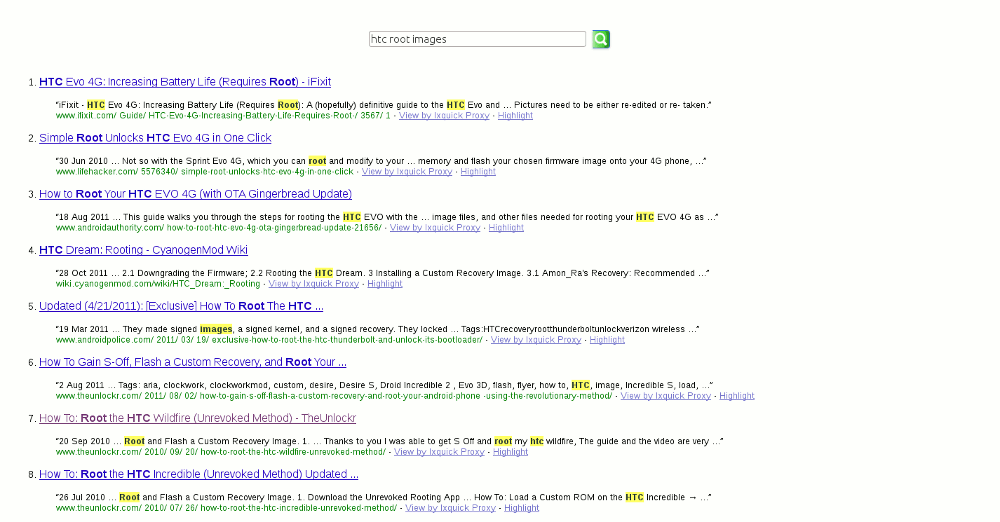Click Highlight for the ifixit.com result

pos(515,116)
